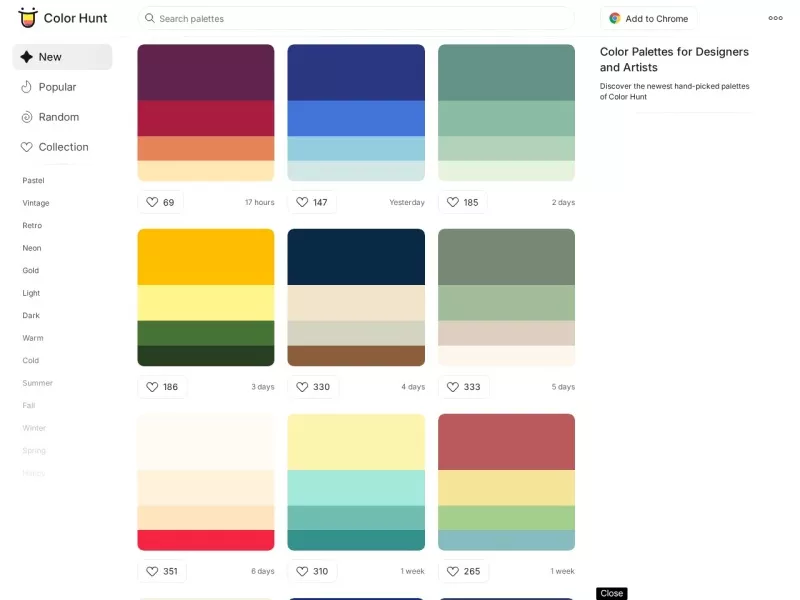Filter by Dark tag
Image resolution: width=800 pixels, height=600 pixels.
pos(31,315)
